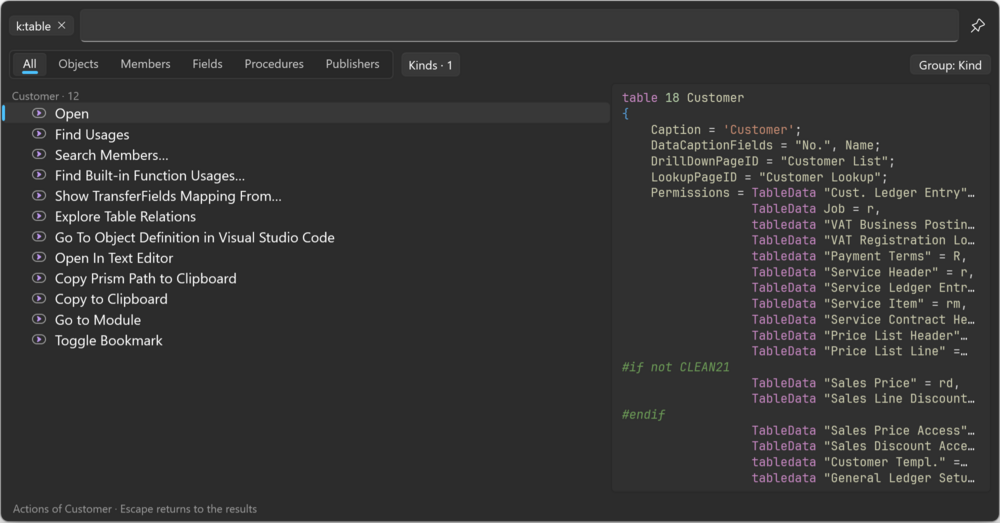Focus the search input field
This screenshot has height=523, width=1000.
pyautogui.click(x=519, y=26)
